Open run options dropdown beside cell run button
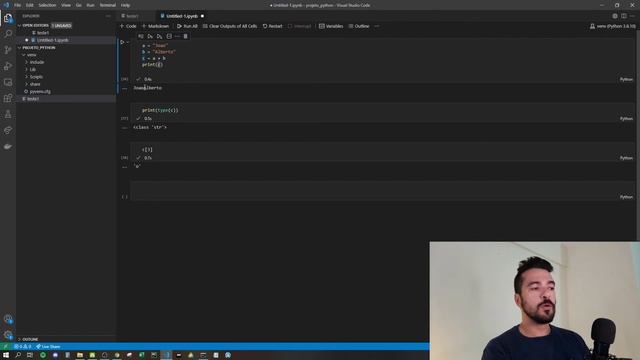 (128, 42)
